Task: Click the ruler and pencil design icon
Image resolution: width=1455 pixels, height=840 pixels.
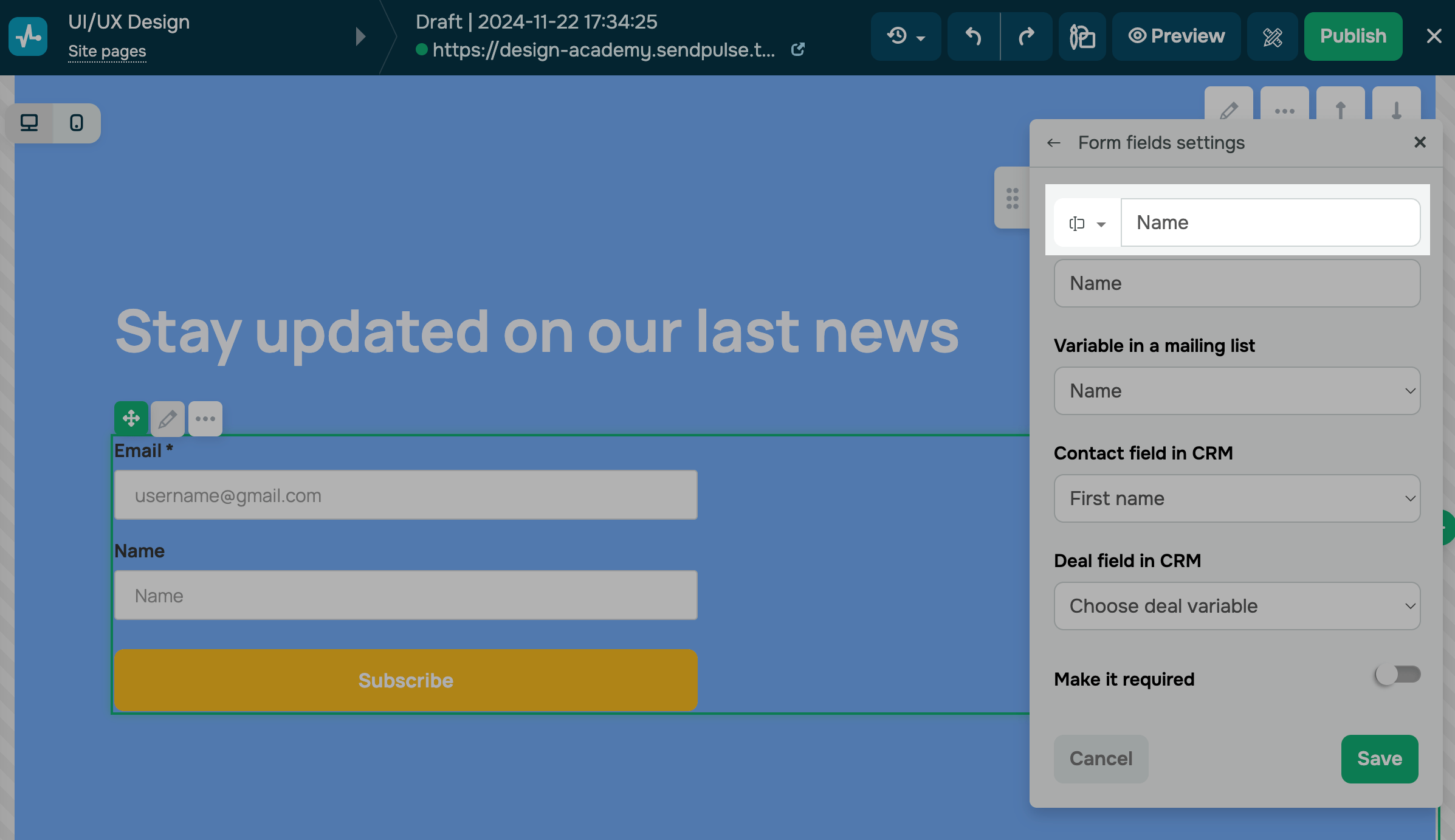Action: [1272, 36]
